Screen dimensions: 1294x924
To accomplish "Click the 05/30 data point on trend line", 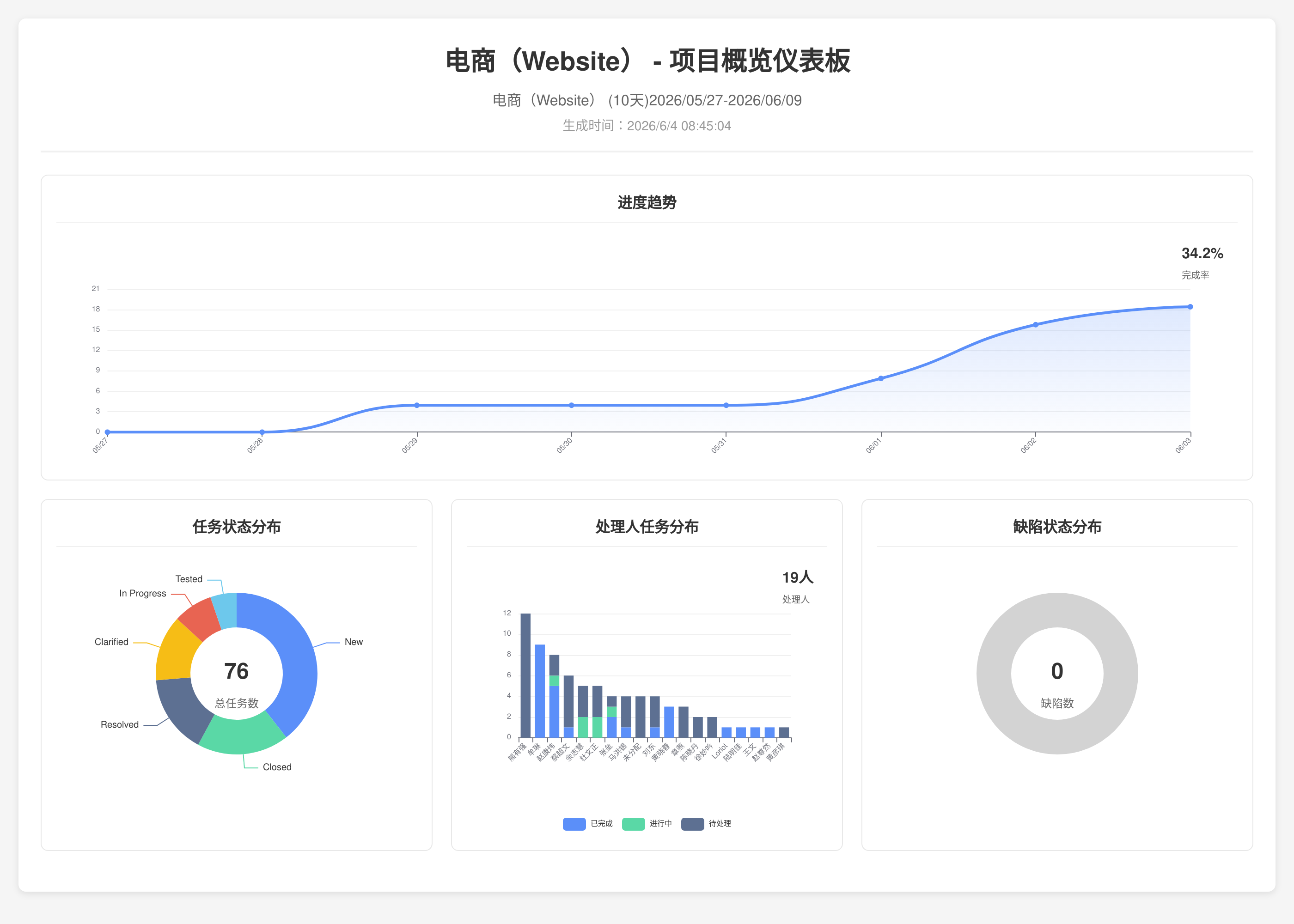I will point(572,405).
